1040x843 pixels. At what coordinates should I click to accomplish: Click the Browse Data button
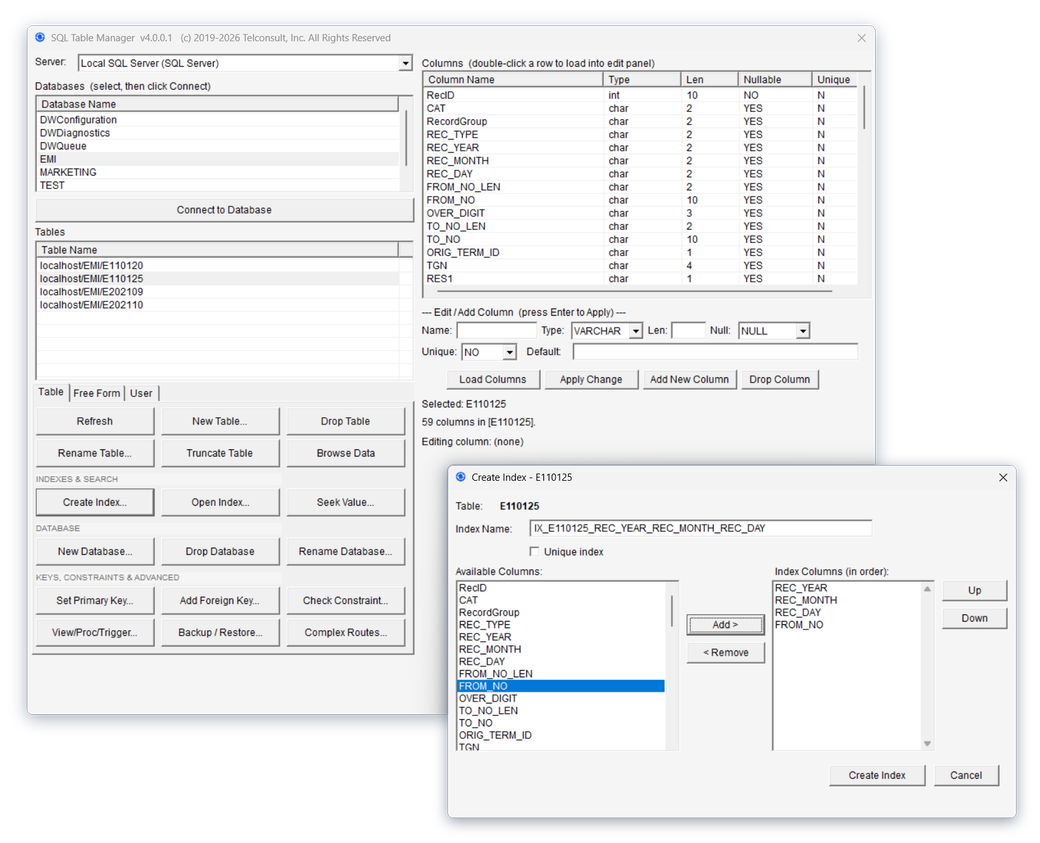[x=346, y=453]
